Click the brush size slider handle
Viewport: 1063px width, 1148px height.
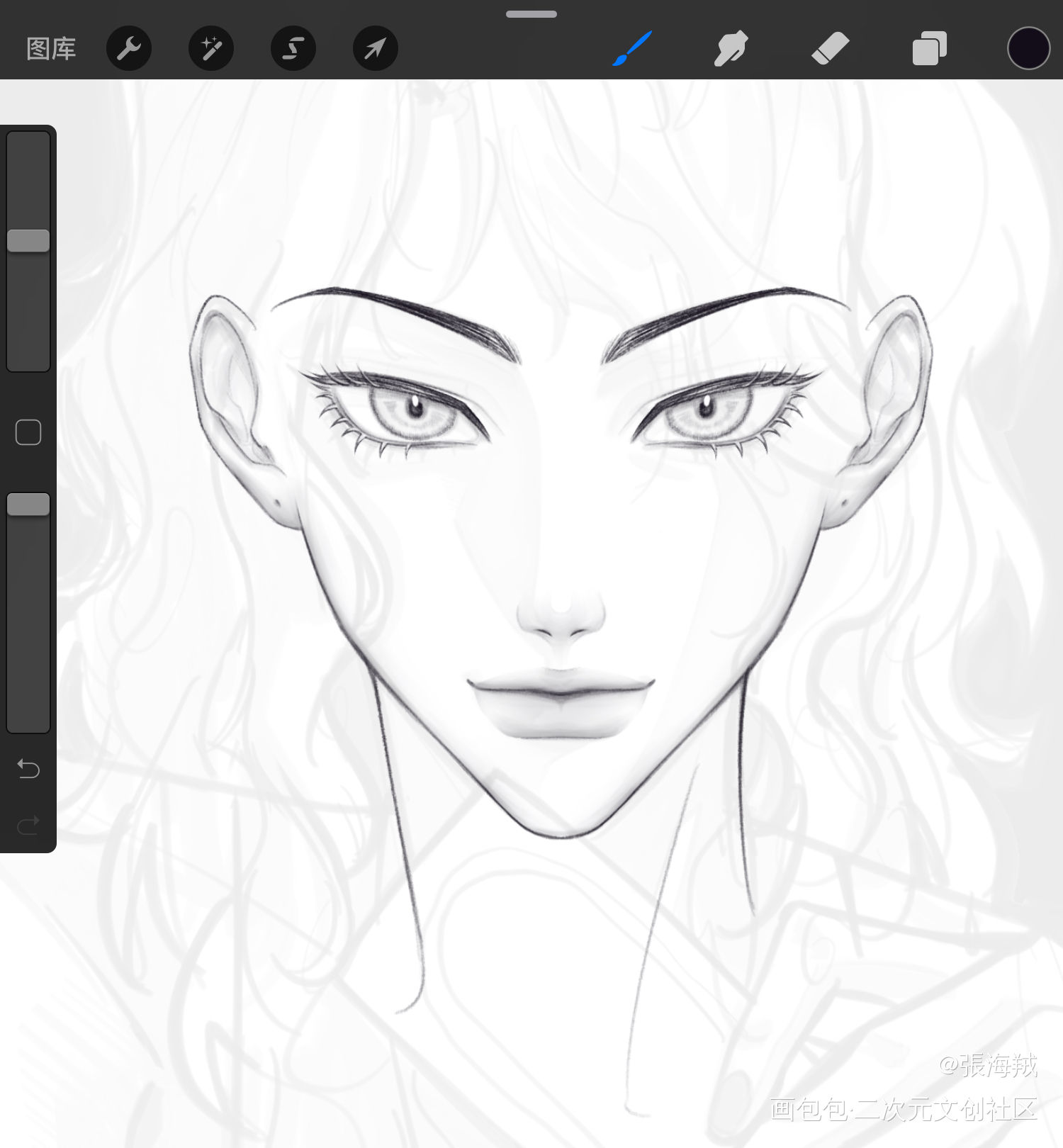(x=28, y=241)
